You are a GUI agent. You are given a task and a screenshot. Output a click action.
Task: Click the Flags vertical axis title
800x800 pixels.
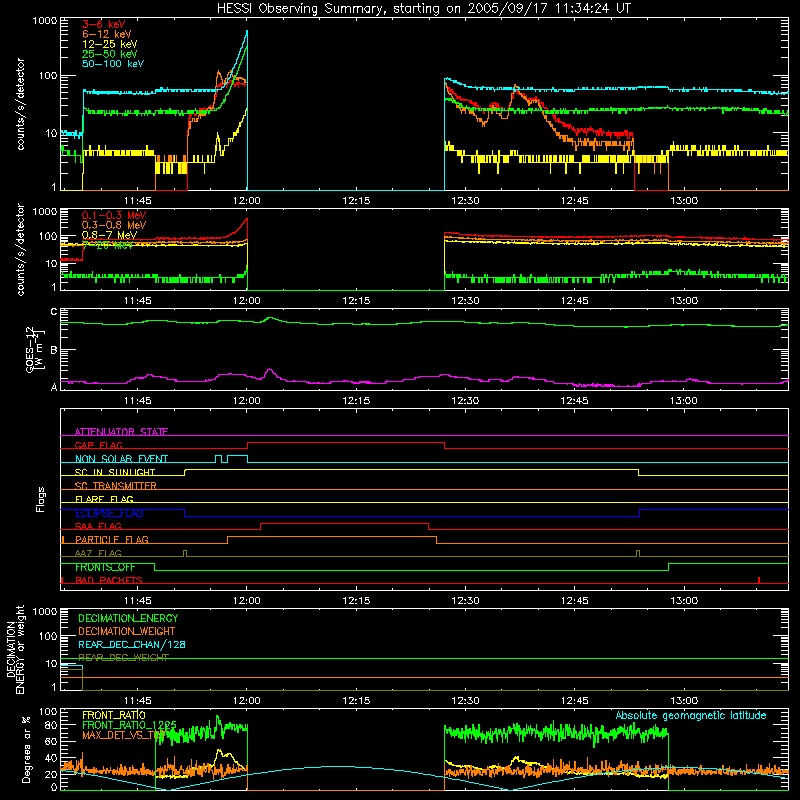click(x=40, y=499)
